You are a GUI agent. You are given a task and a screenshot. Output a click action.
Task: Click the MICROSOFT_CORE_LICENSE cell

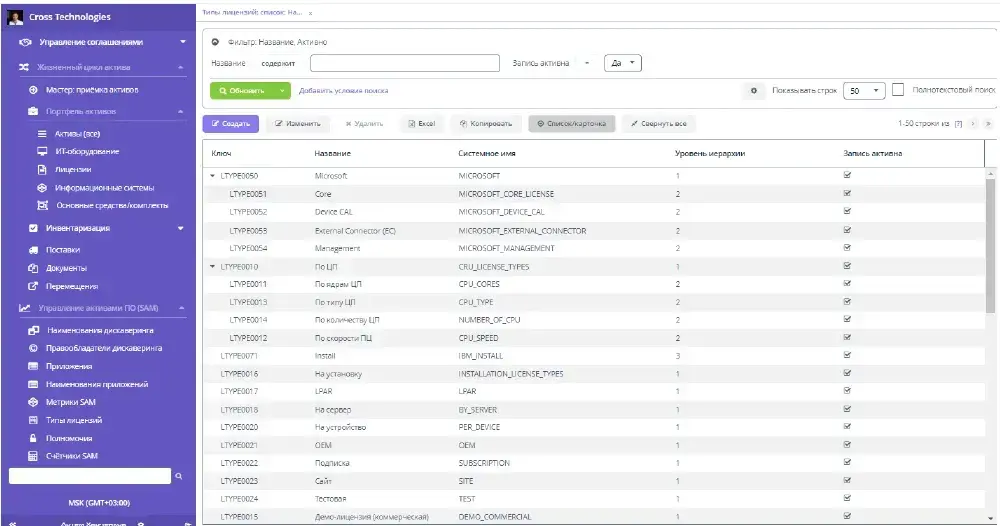(x=506, y=194)
